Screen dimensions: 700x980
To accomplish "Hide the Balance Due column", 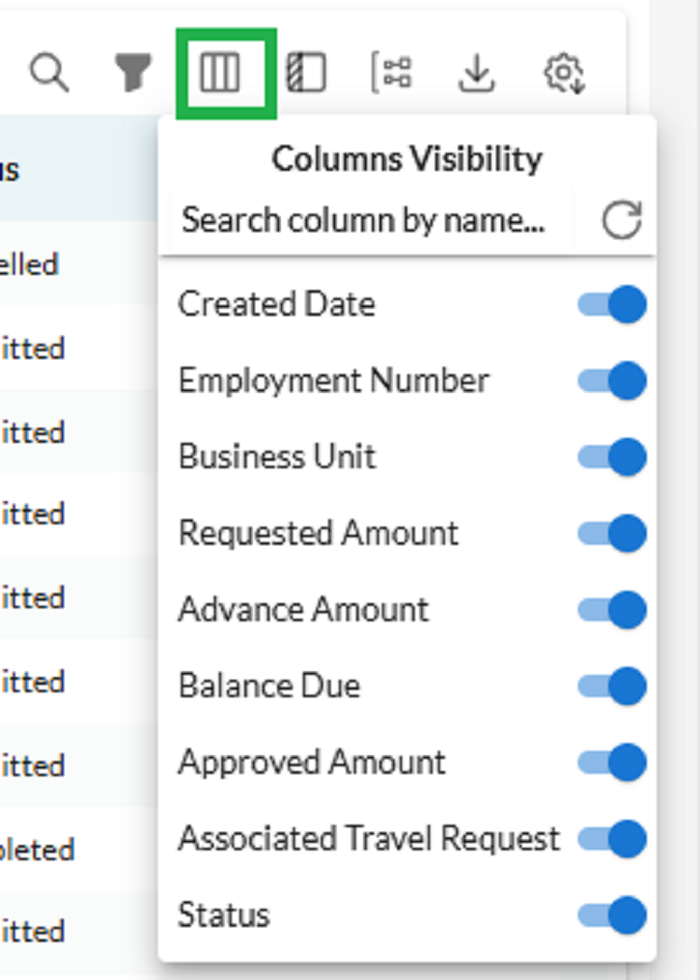I will (x=612, y=686).
